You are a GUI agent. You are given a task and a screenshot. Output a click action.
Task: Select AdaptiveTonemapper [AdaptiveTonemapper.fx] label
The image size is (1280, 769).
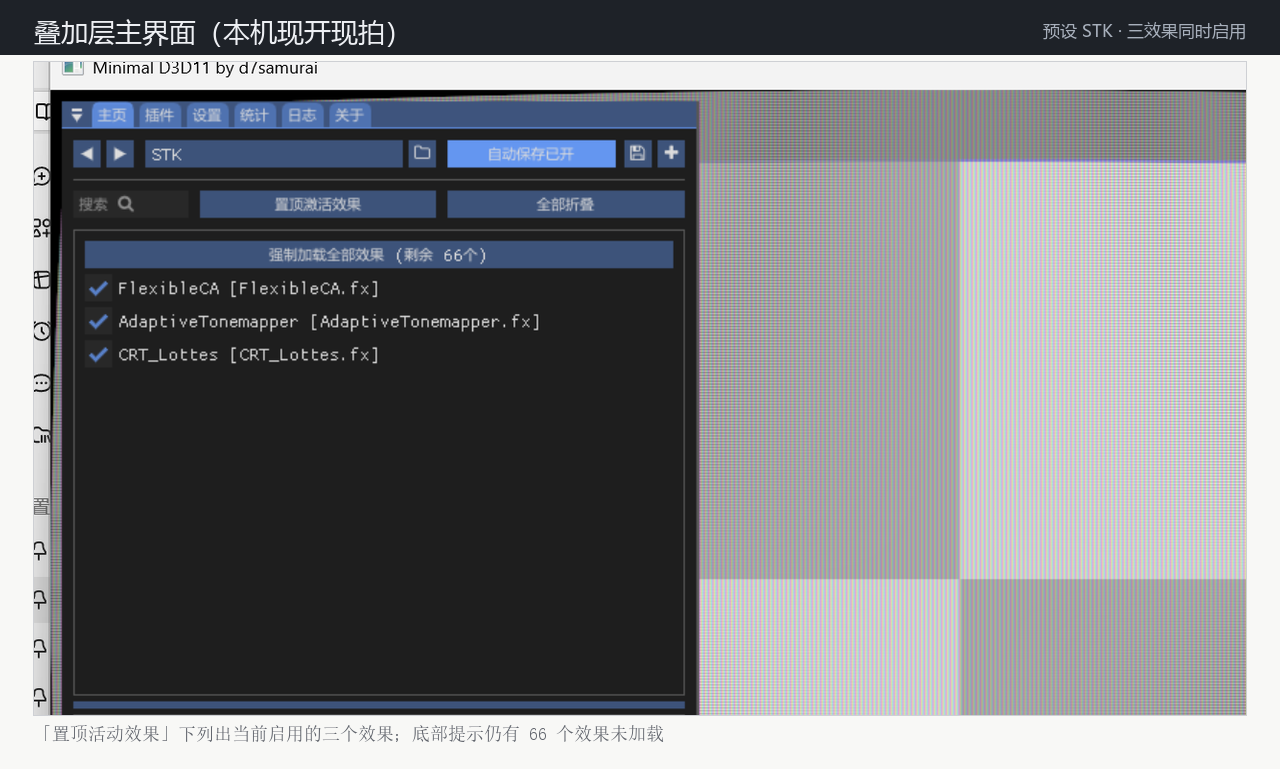pos(329,321)
